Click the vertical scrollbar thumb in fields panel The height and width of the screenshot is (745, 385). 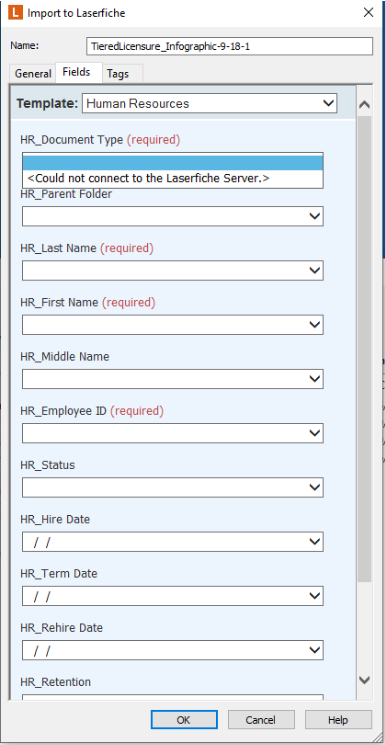tap(364, 349)
